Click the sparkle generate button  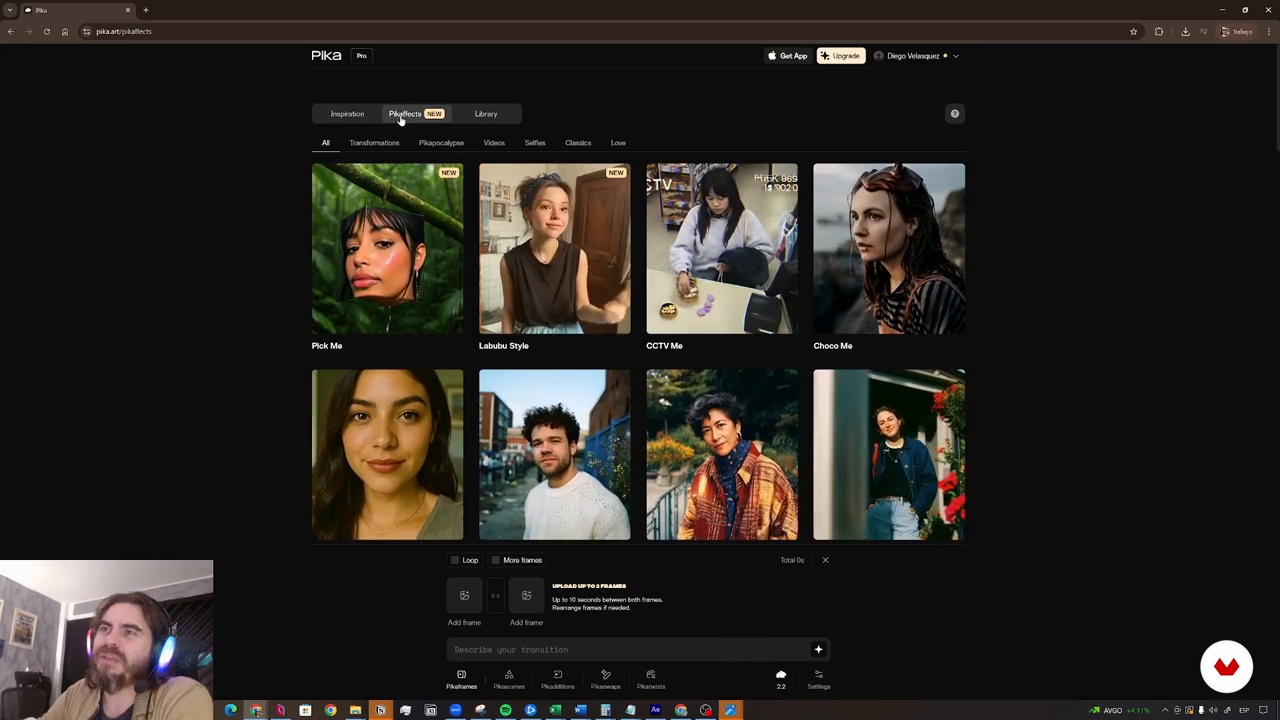coord(818,650)
